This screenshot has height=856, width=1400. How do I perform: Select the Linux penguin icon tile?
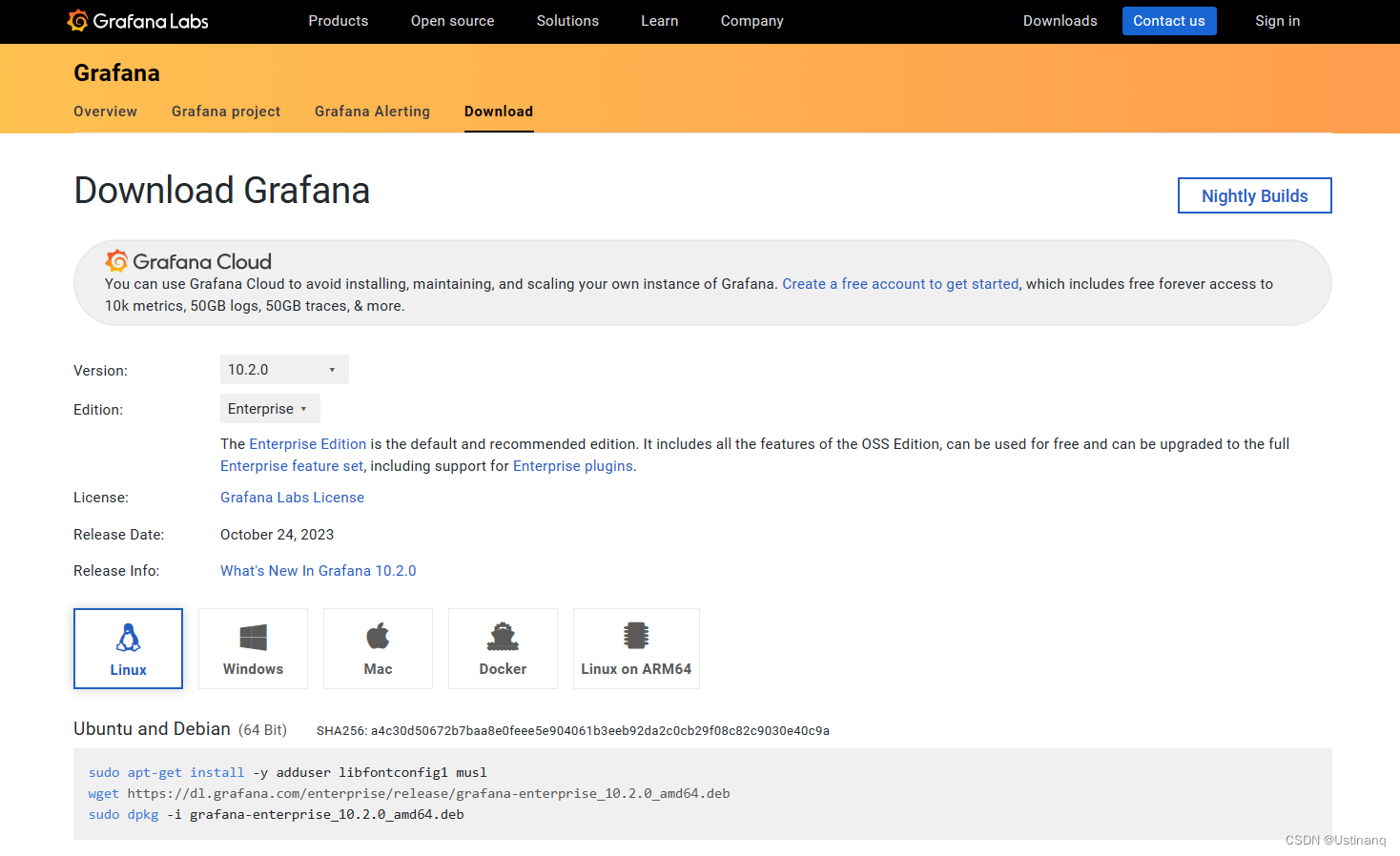(x=128, y=648)
